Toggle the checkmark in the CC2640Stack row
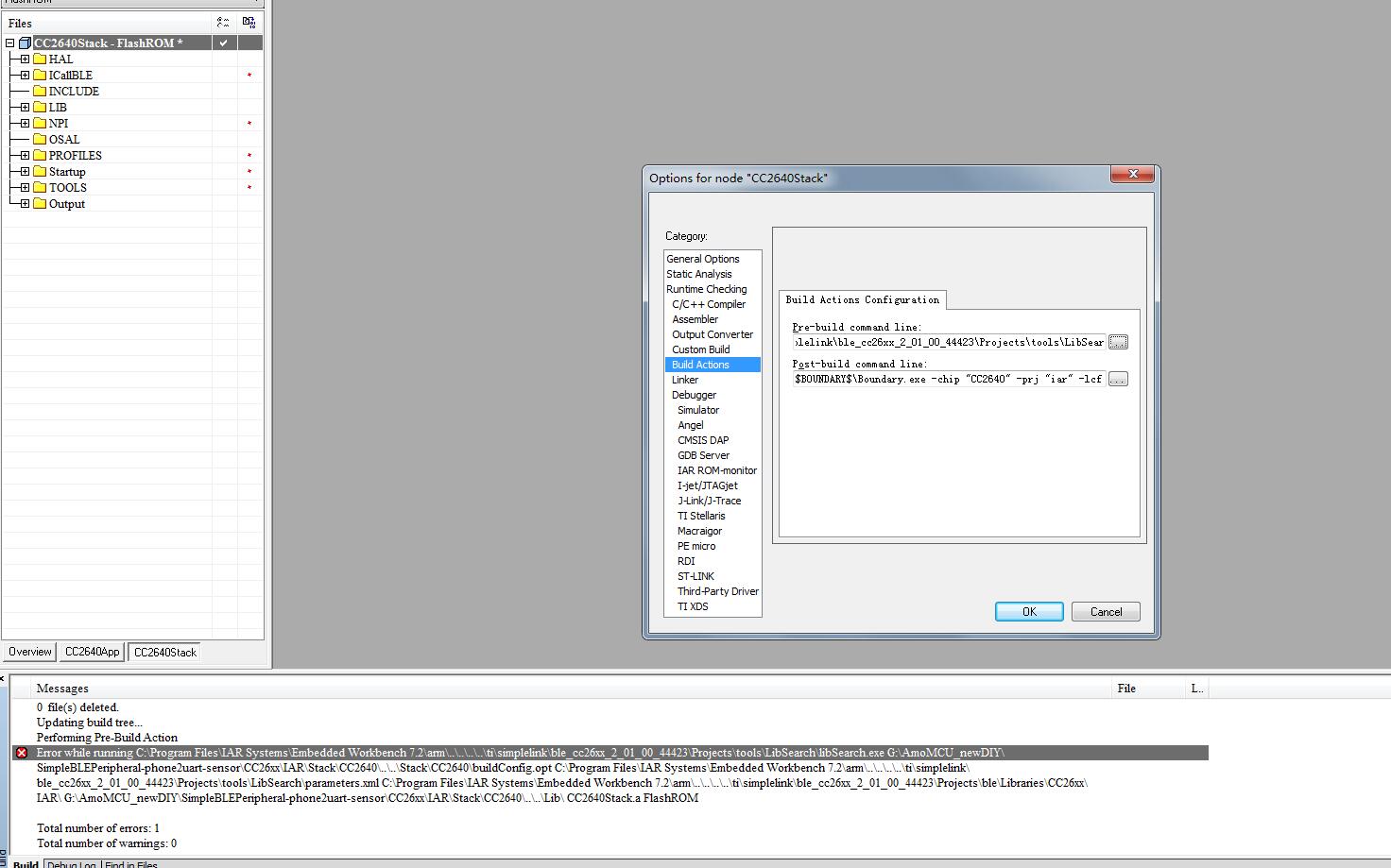Image resolution: width=1391 pixels, height=868 pixels. pyautogui.click(x=223, y=43)
